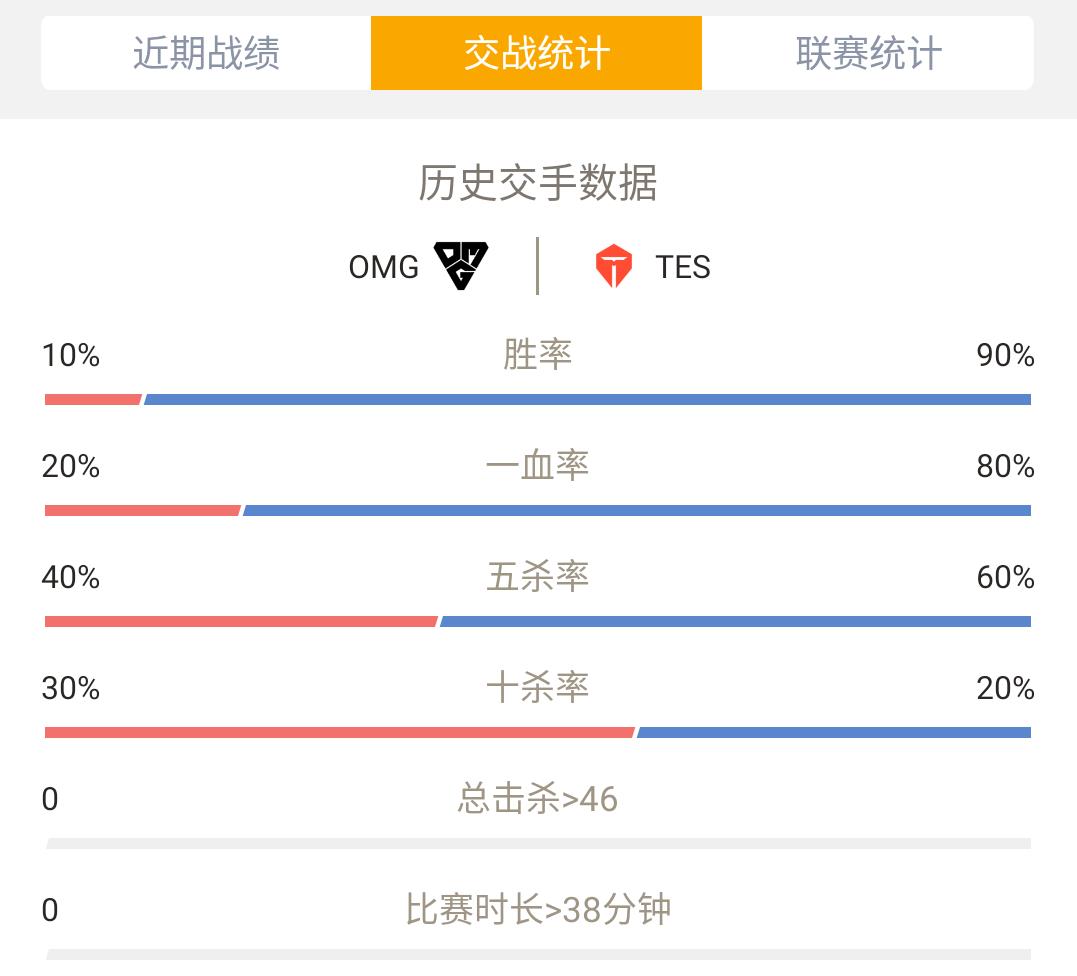Tap the OMG team name
Screen dimensions: 1077x976
[383, 267]
